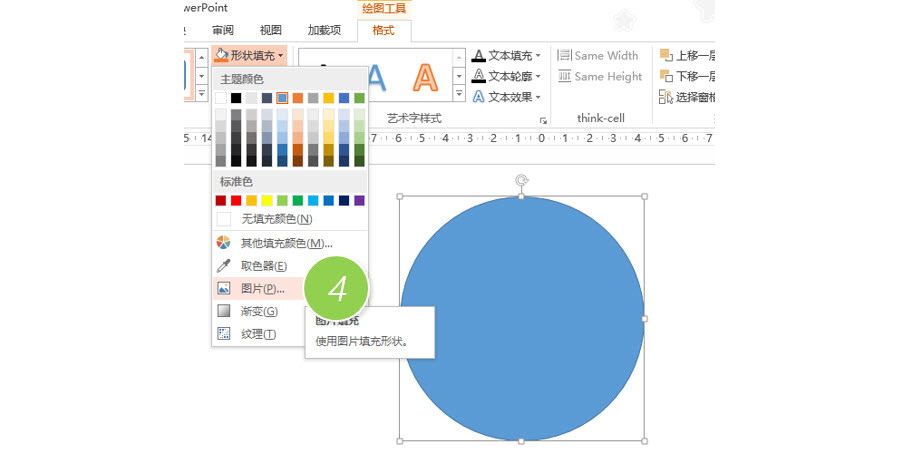Click the gradient fill icon
This screenshot has width=900, height=467.
(x=223, y=311)
